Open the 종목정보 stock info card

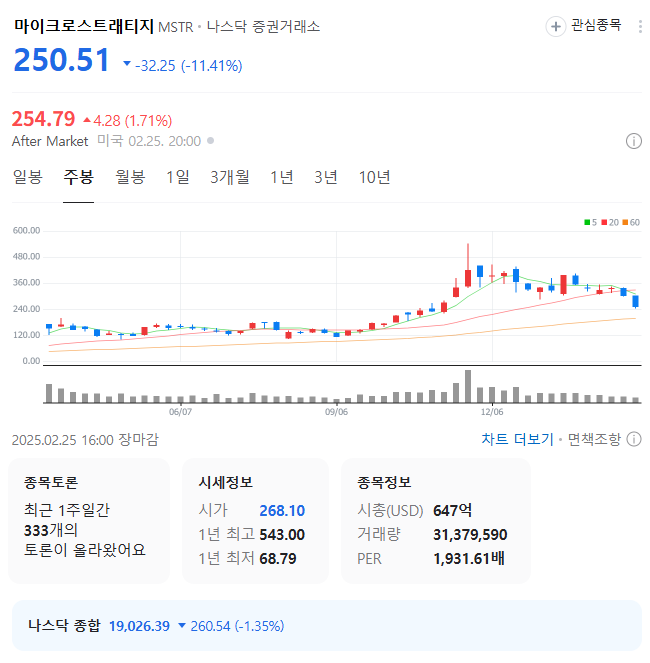coord(436,521)
